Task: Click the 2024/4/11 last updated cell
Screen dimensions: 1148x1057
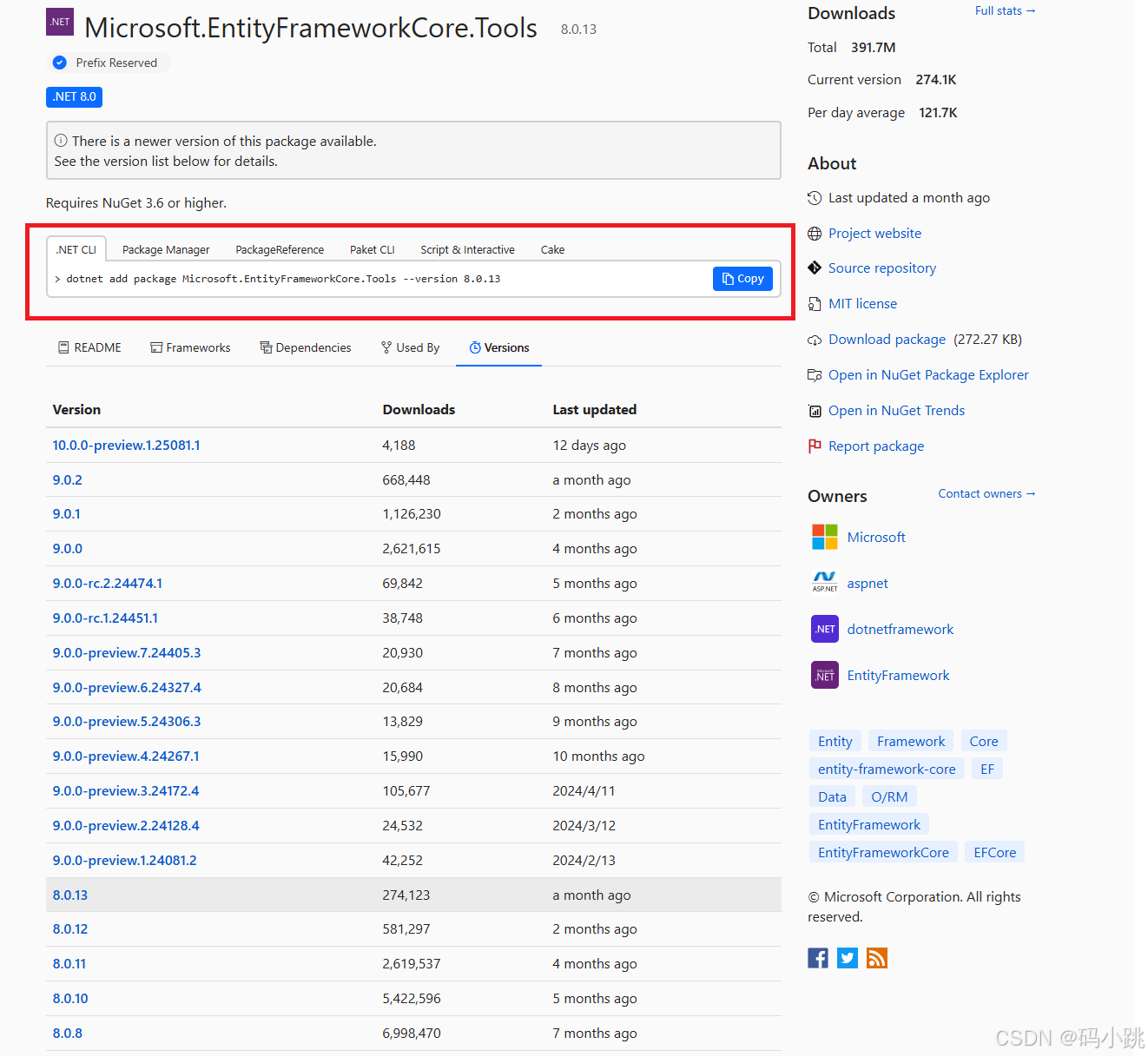Action: 584,791
